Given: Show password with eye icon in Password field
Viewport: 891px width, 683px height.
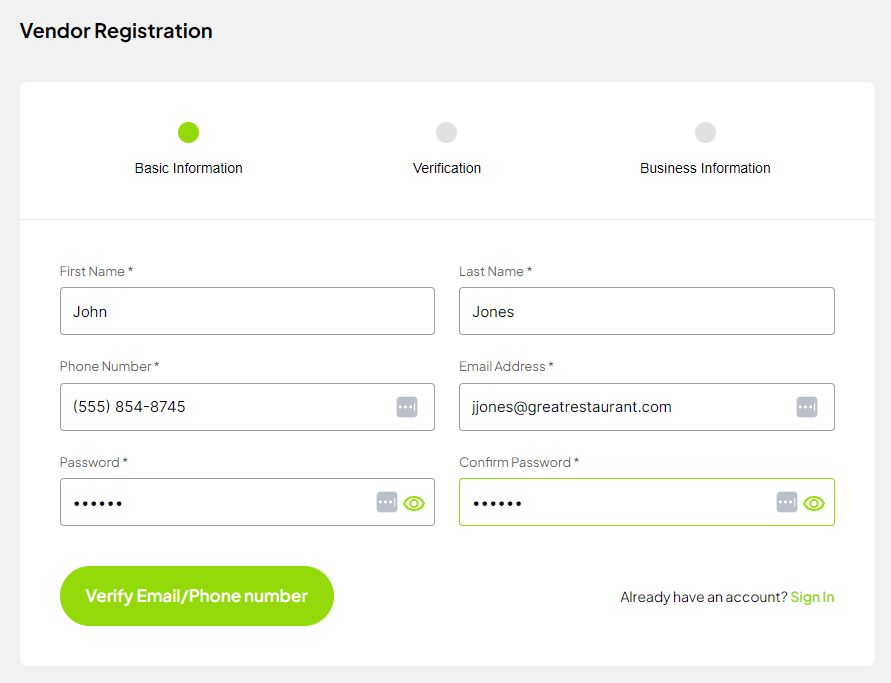Looking at the screenshot, I should click(414, 503).
